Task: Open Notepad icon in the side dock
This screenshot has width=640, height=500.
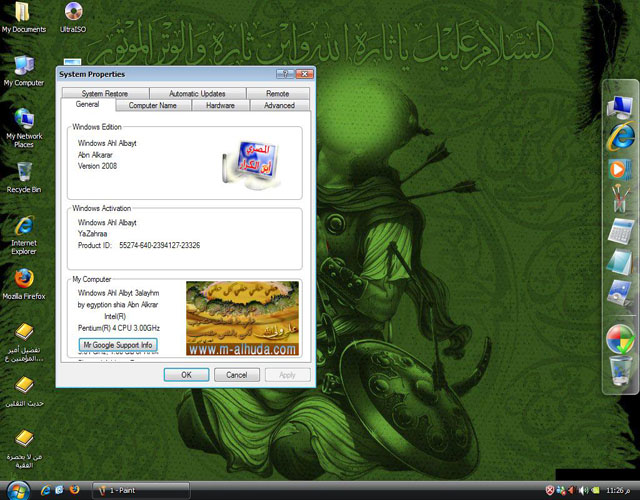Action: 620,262
